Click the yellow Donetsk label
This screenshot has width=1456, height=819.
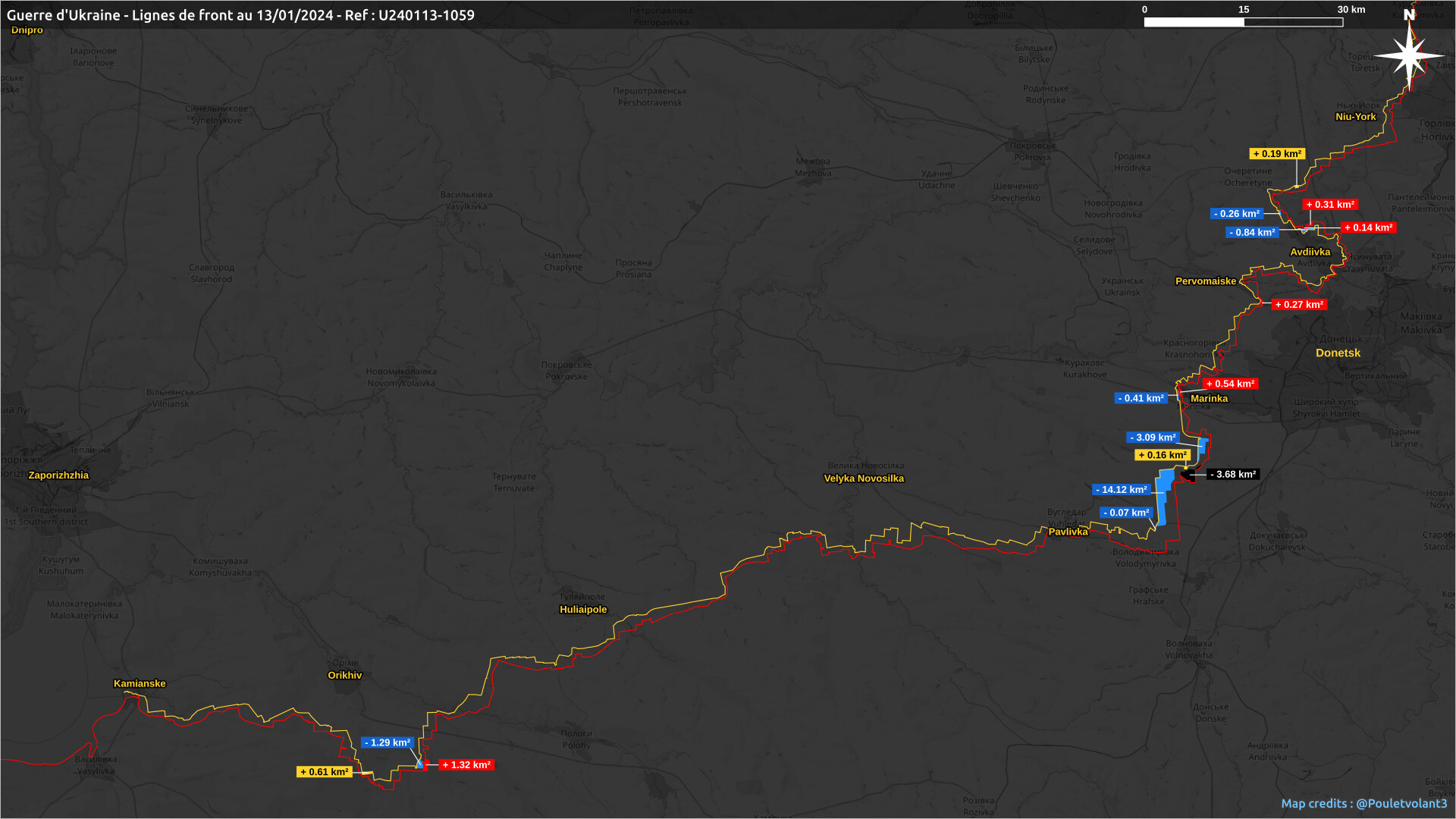click(1338, 353)
